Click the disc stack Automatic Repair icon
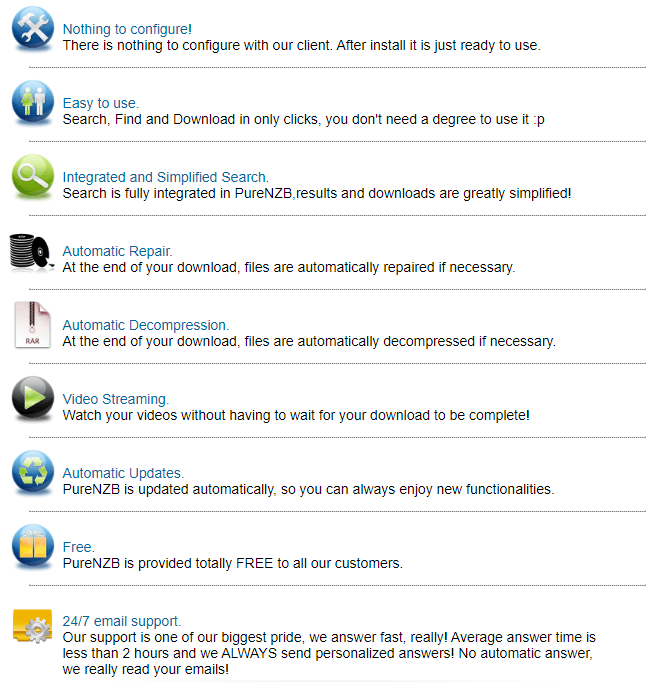Screen dimensions: 660x682 32,250
